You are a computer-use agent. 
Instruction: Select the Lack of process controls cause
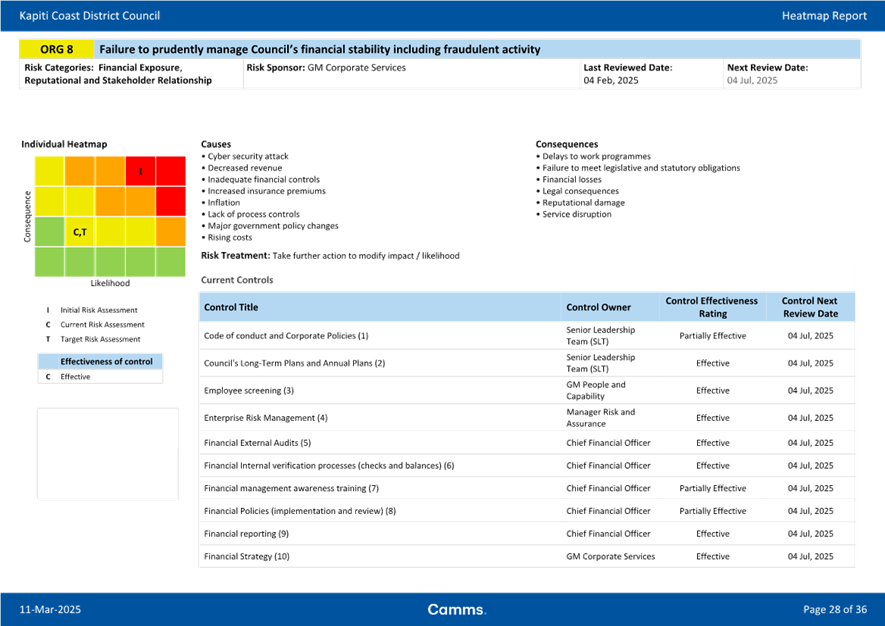(x=253, y=214)
